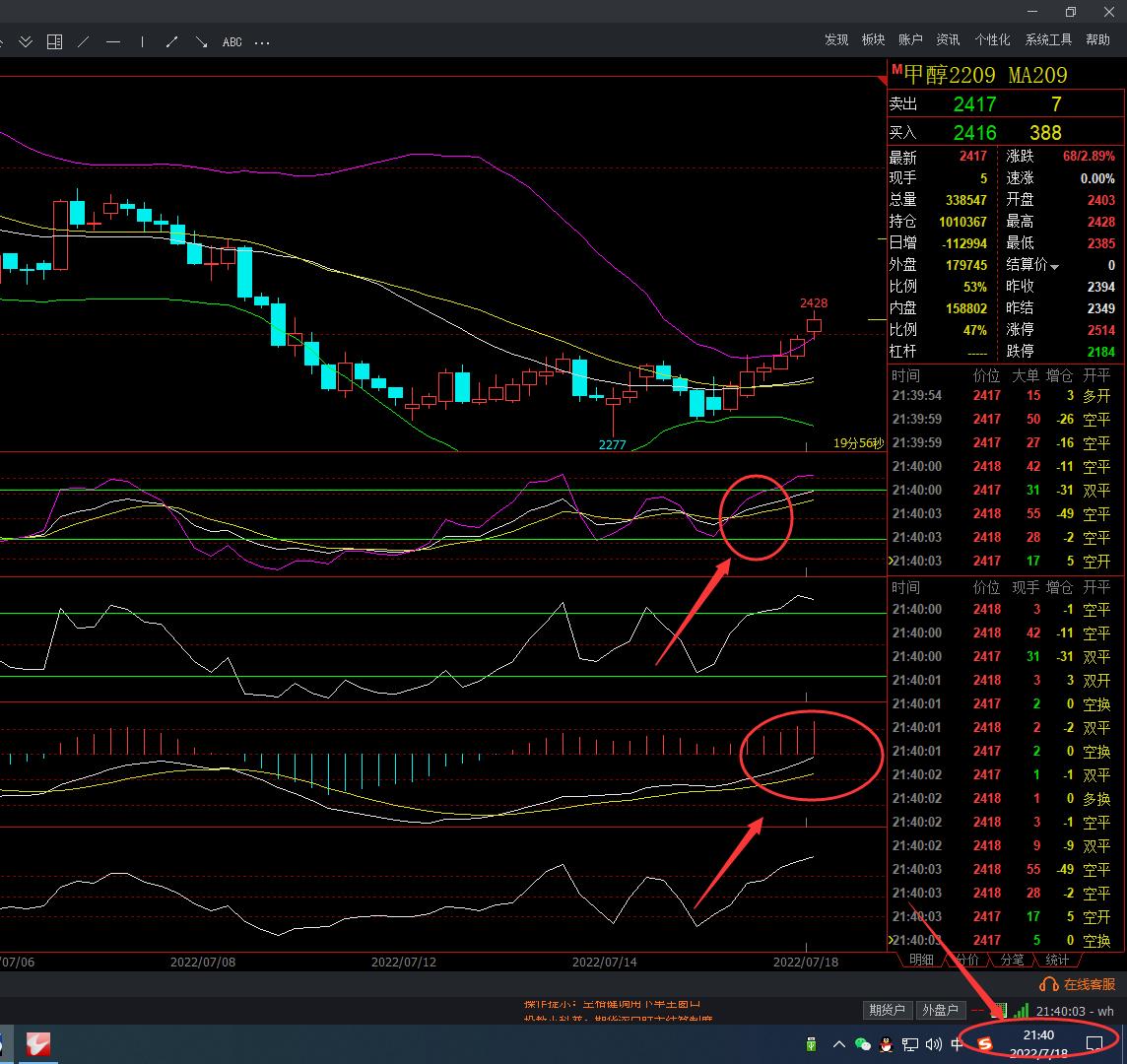Select the line segment tool
Image resolution: width=1127 pixels, height=1064 pixels.
171,42
